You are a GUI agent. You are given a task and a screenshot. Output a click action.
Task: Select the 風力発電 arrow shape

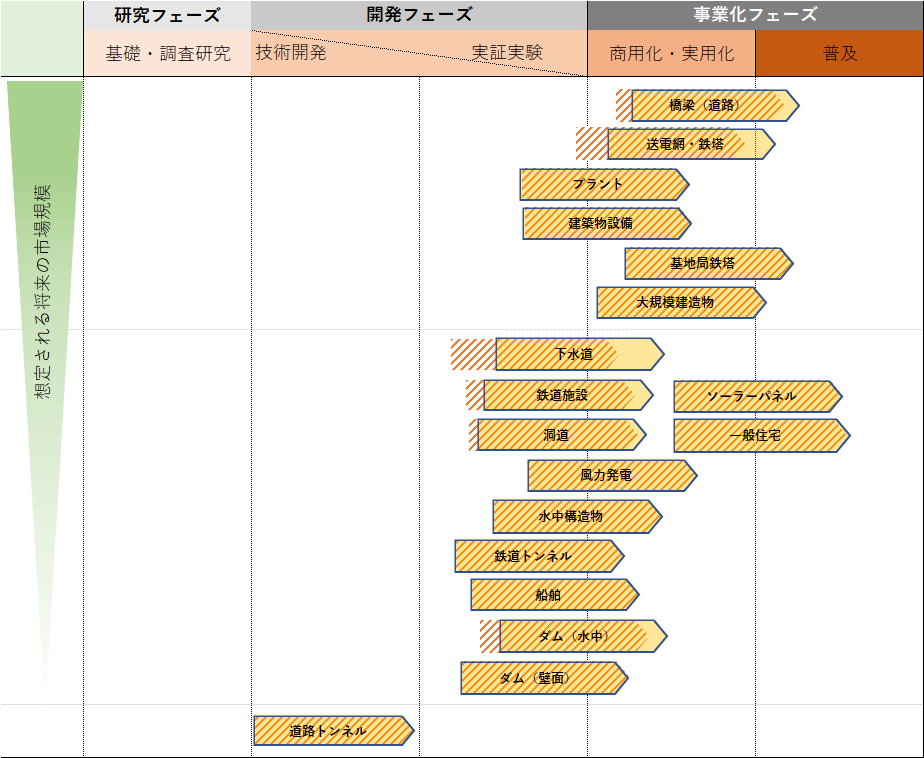610,476
